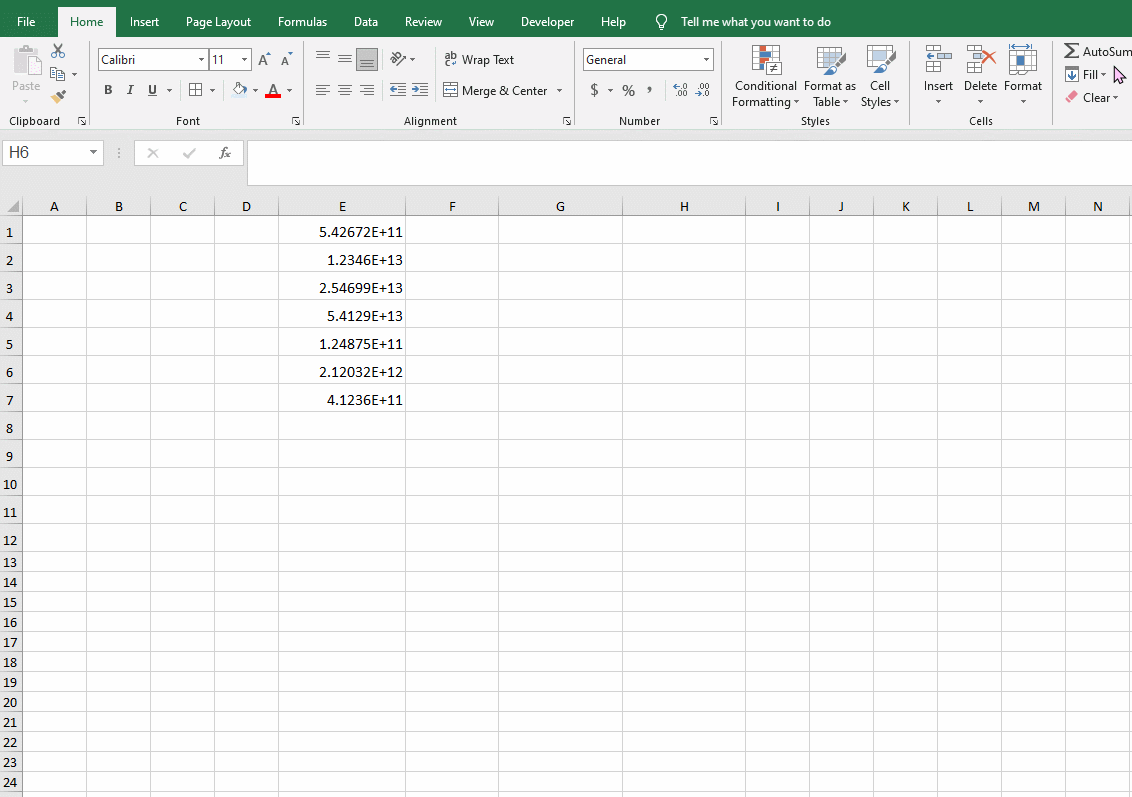Click the Name Box showing H6

[x=53, y=152]
